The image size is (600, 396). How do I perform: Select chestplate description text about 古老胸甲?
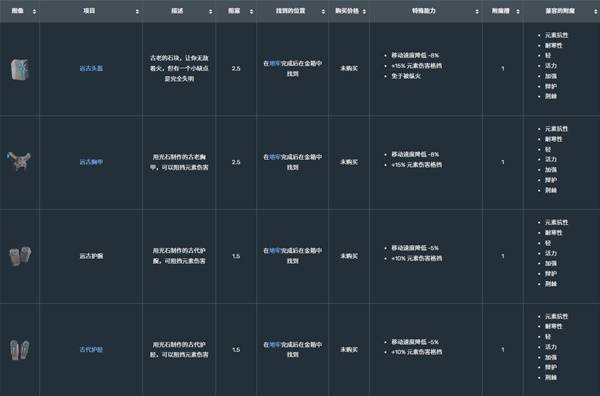coord(179,162)
